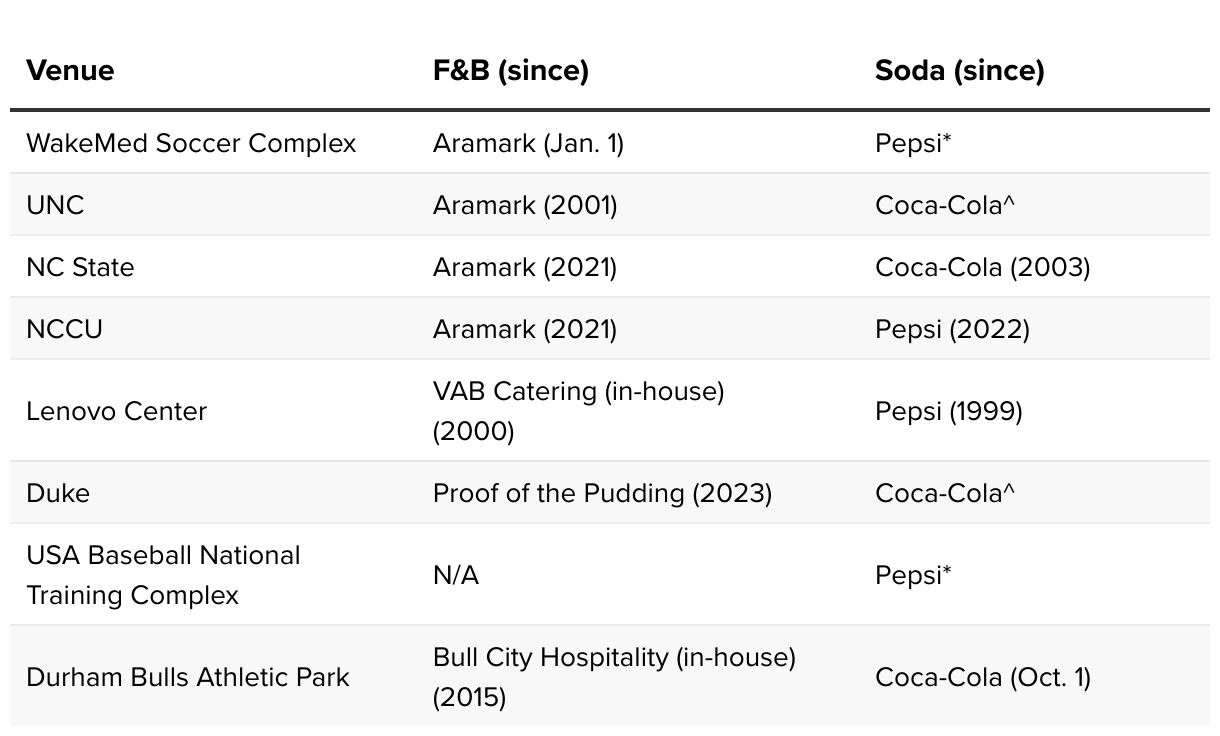Click the N/A food and beverage cell

pos(456,575)
